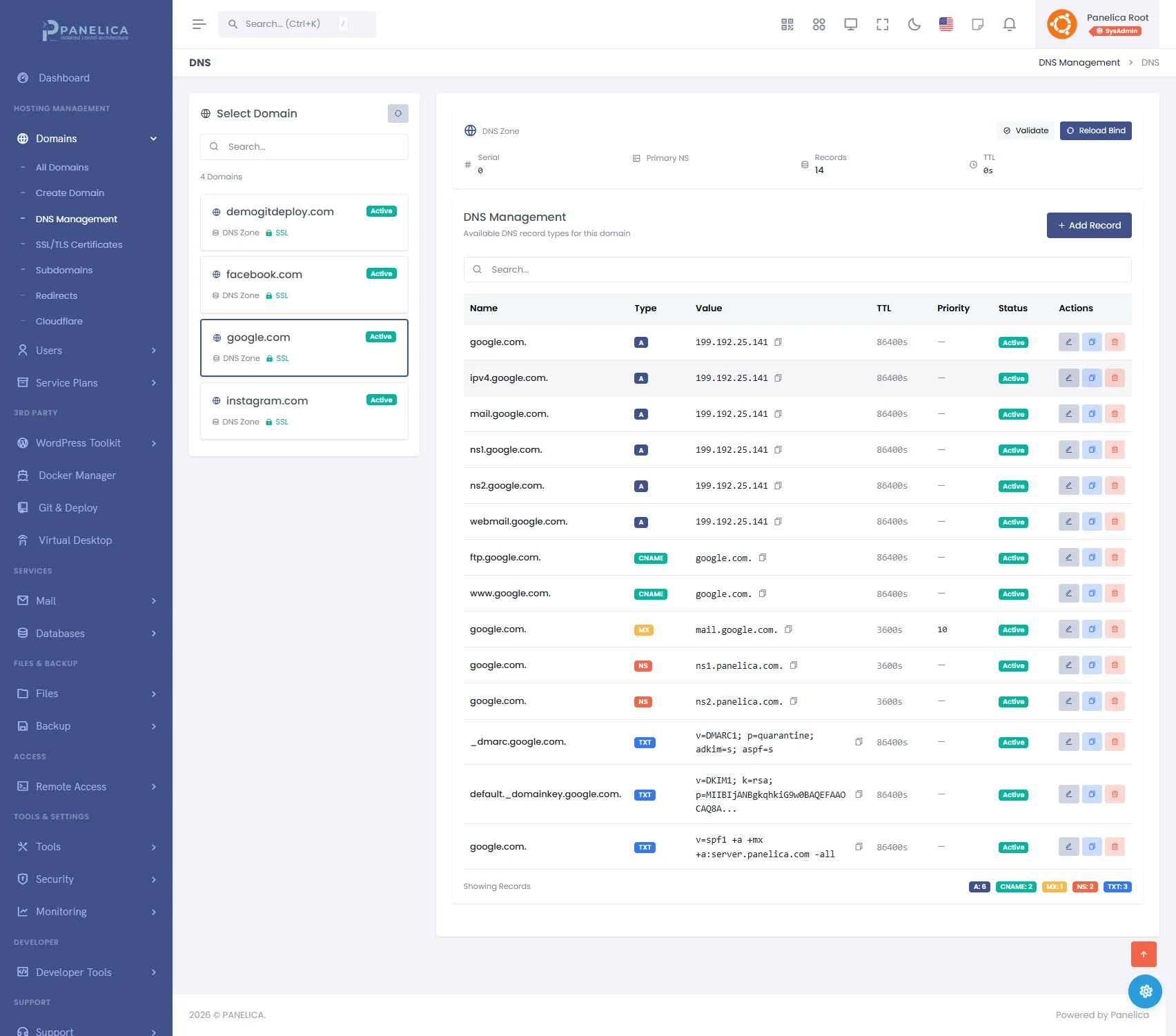Enter fullscreen using the top bar icon

(x=883, y=25)
